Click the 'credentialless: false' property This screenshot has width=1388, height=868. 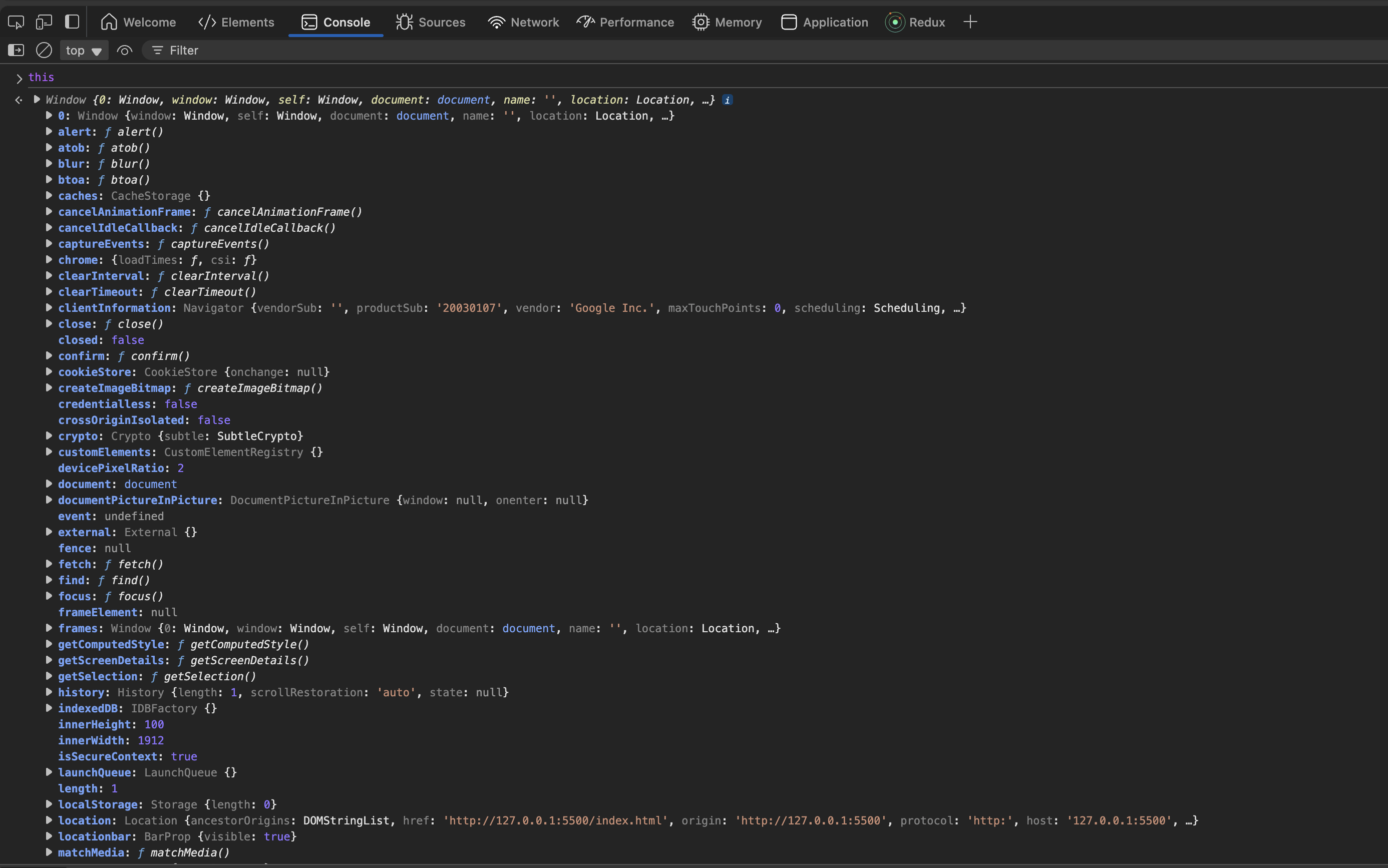coord(128,404)
